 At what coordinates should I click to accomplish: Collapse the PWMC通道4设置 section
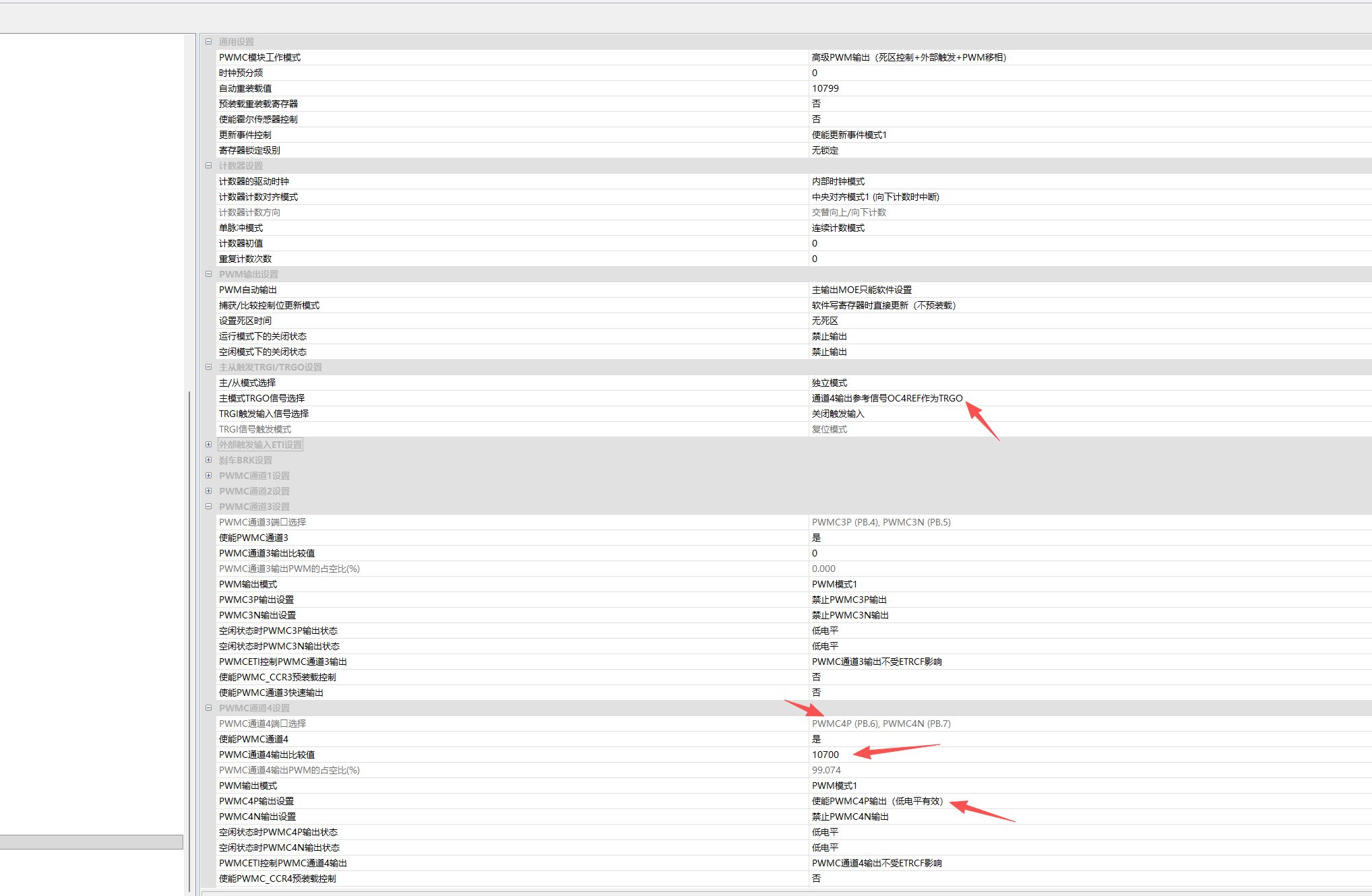(209, 708)
